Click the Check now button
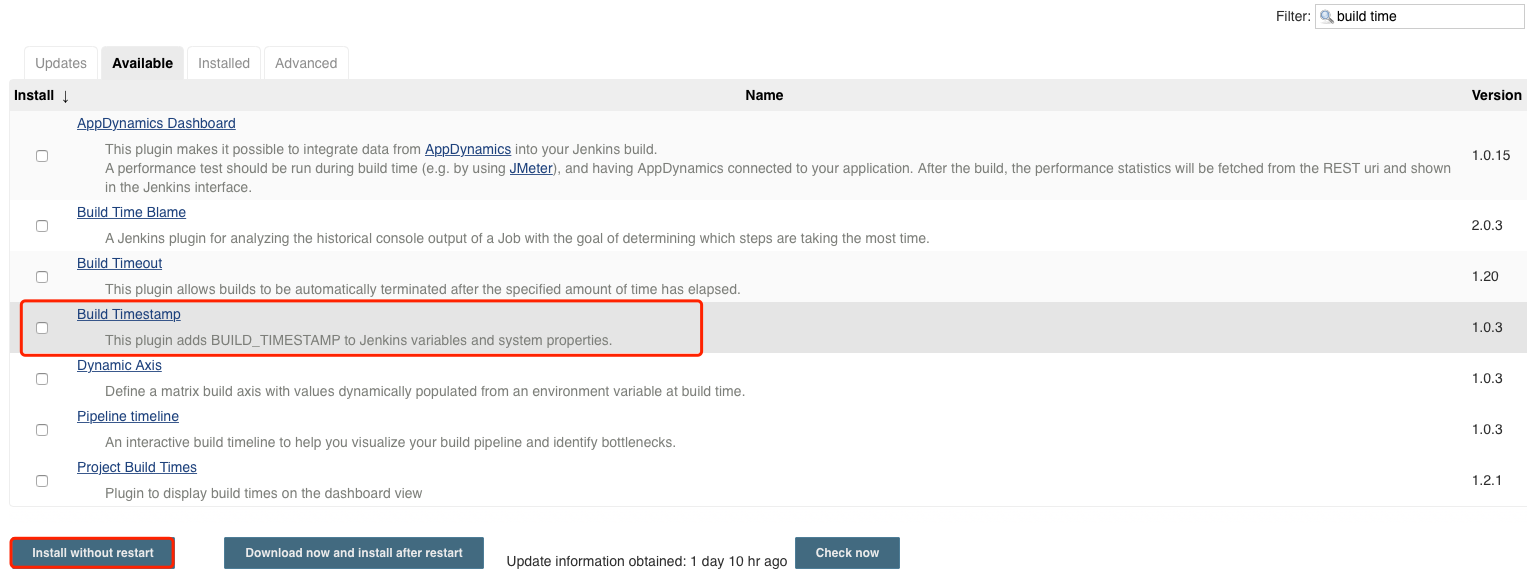 point(847,553)
